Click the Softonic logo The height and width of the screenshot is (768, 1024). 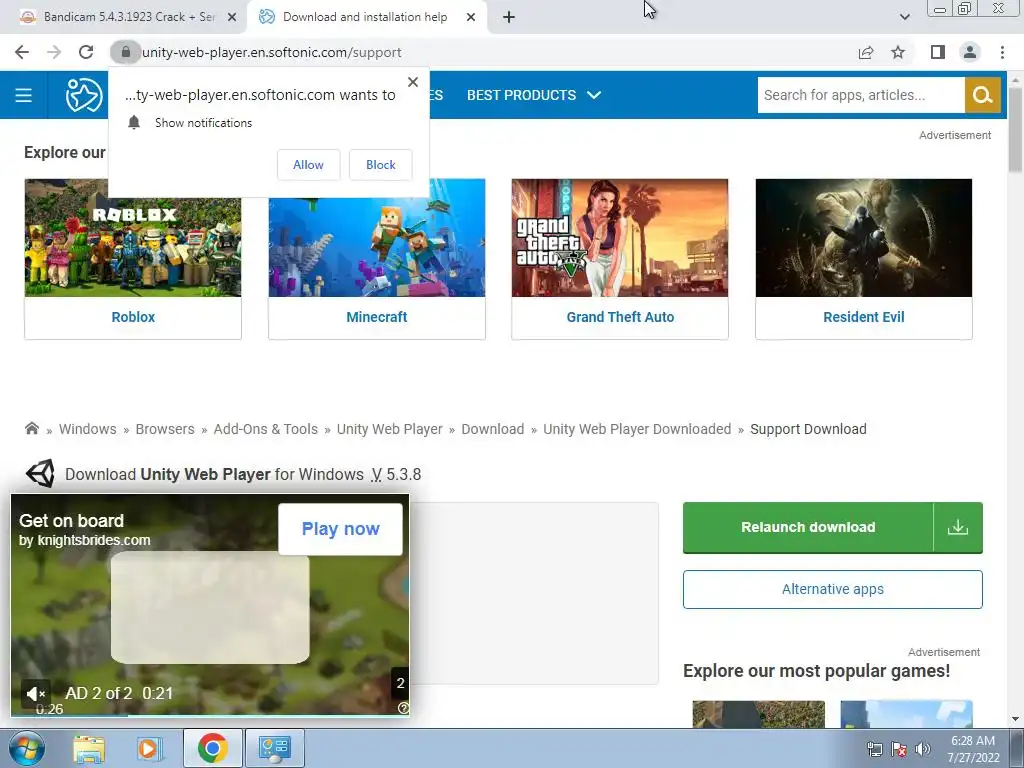click(x=84, y=95)
